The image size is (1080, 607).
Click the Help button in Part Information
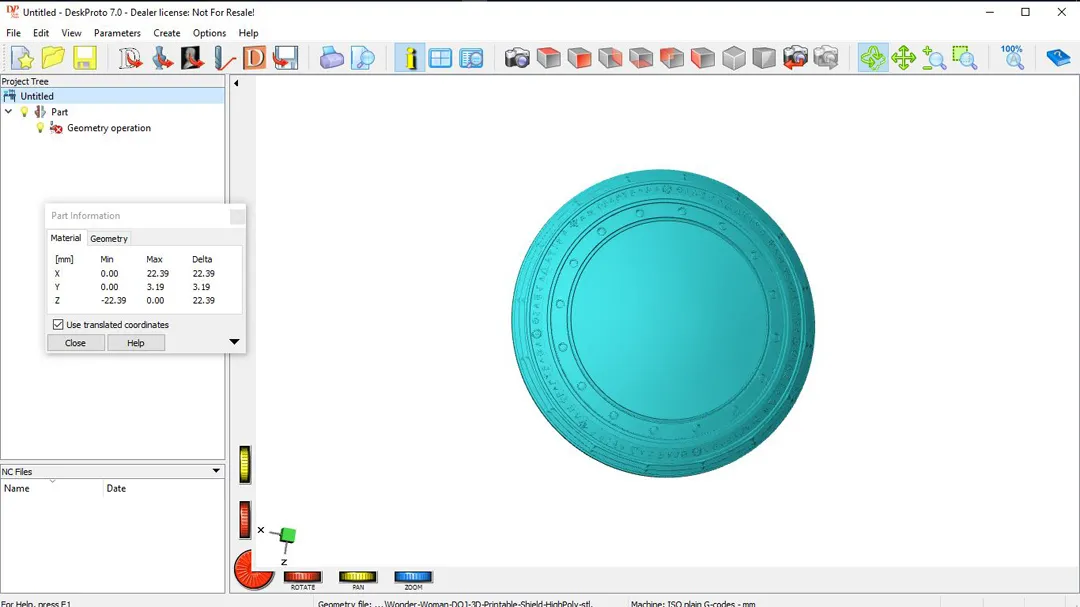coord(136,343)
